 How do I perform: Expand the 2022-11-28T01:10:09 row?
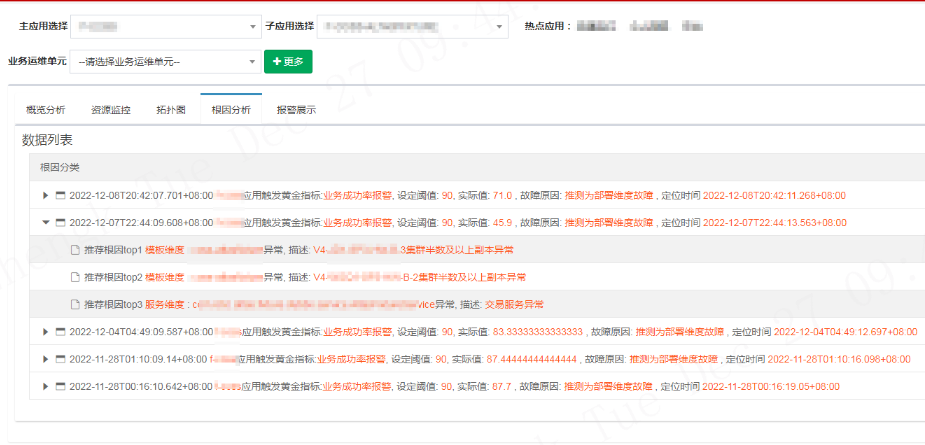(45, 359)
